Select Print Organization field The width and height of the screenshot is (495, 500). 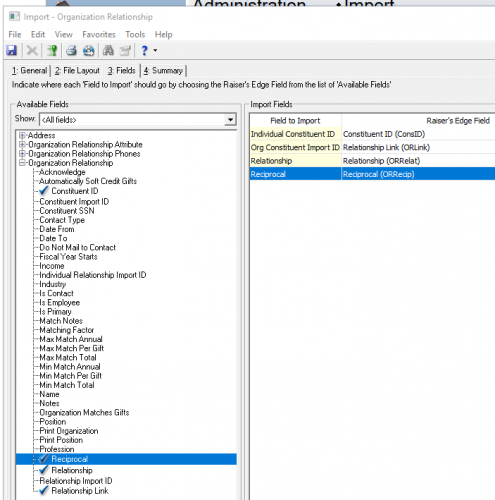[69, 431]
